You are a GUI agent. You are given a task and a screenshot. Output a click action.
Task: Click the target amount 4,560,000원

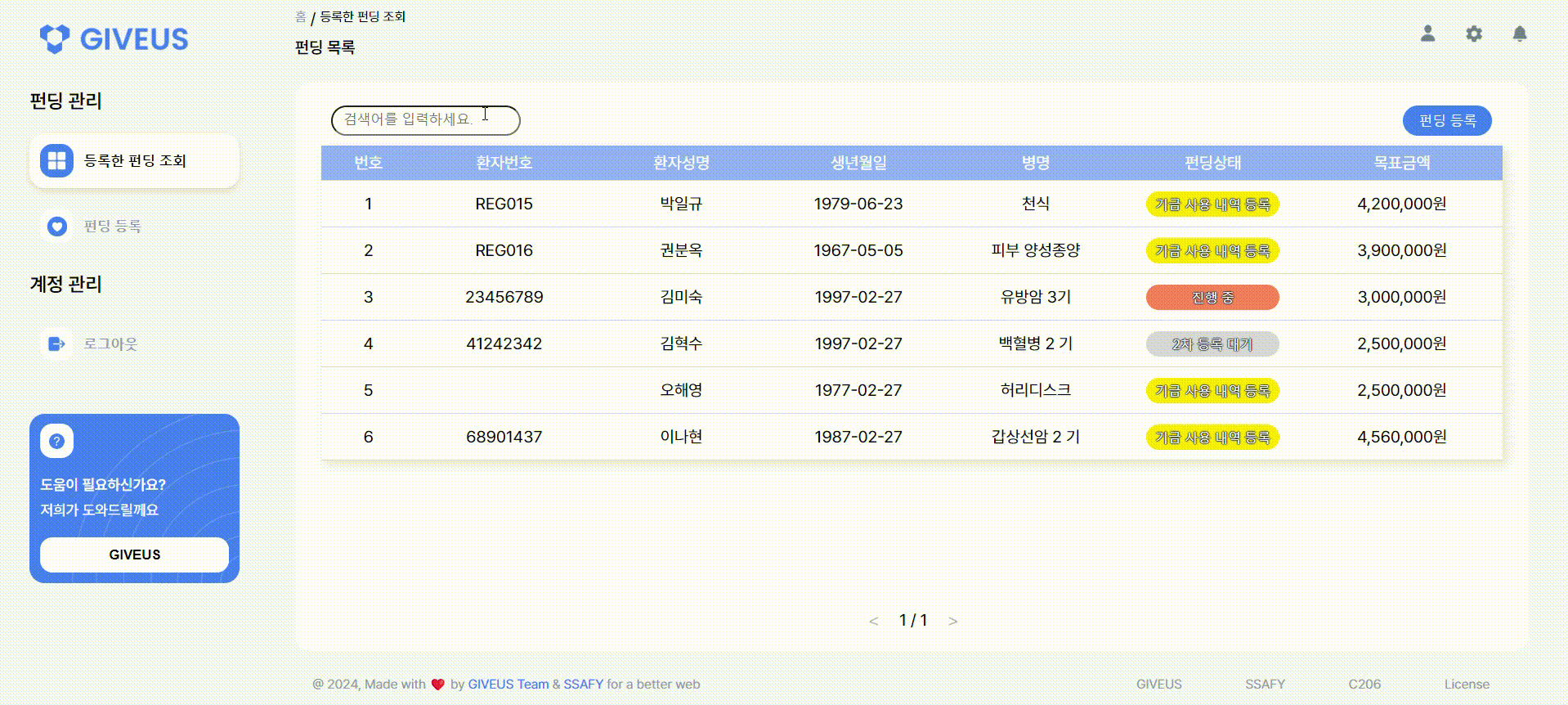[1401, 437]
